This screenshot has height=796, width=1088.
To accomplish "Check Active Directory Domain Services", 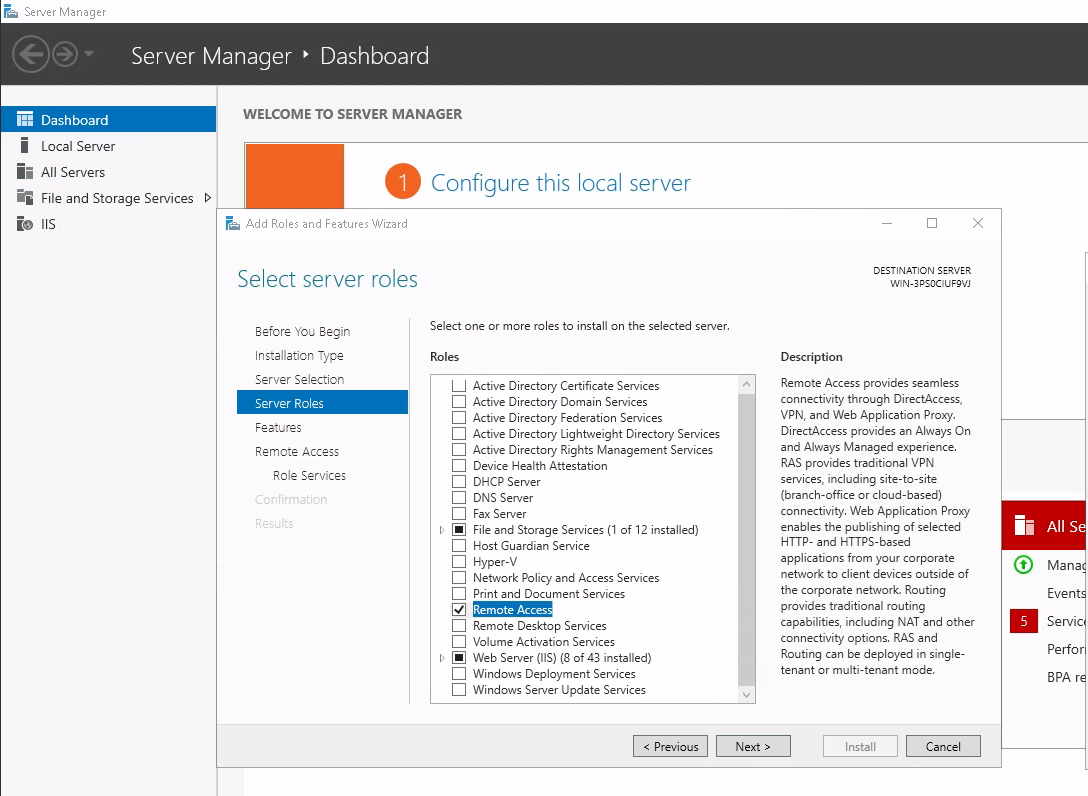I will tap(459, 401).
